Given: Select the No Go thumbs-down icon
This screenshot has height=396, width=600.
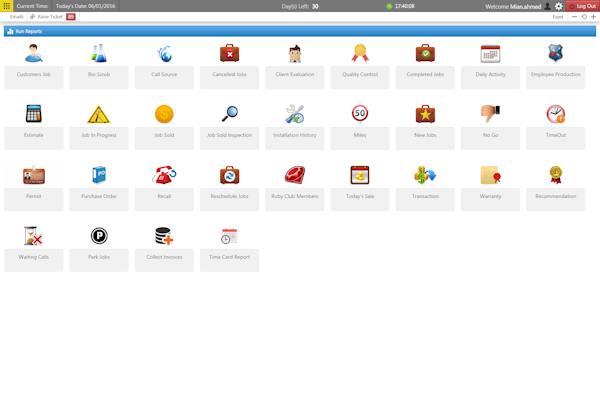Looking at the screenshot, I should pos(491,114).
